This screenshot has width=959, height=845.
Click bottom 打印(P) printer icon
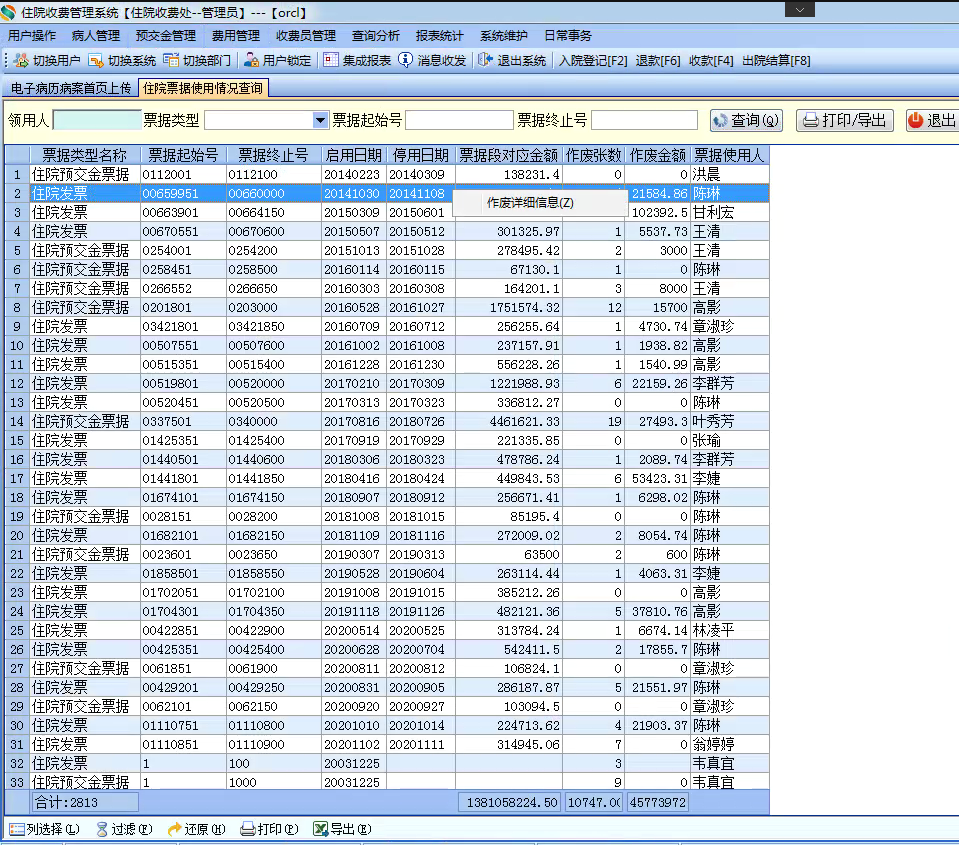coord(248,829)
